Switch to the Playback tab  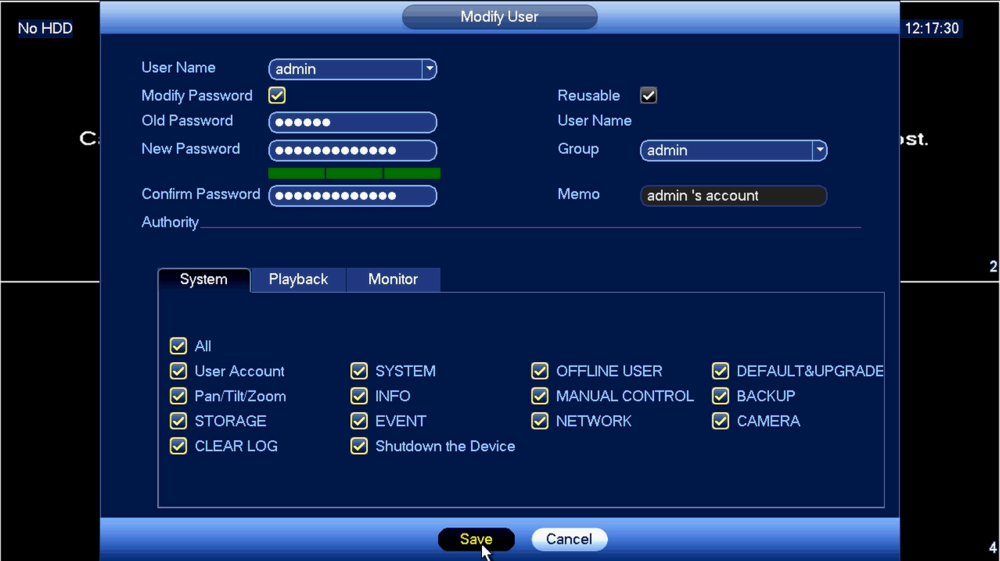click(x=298, y=280)
